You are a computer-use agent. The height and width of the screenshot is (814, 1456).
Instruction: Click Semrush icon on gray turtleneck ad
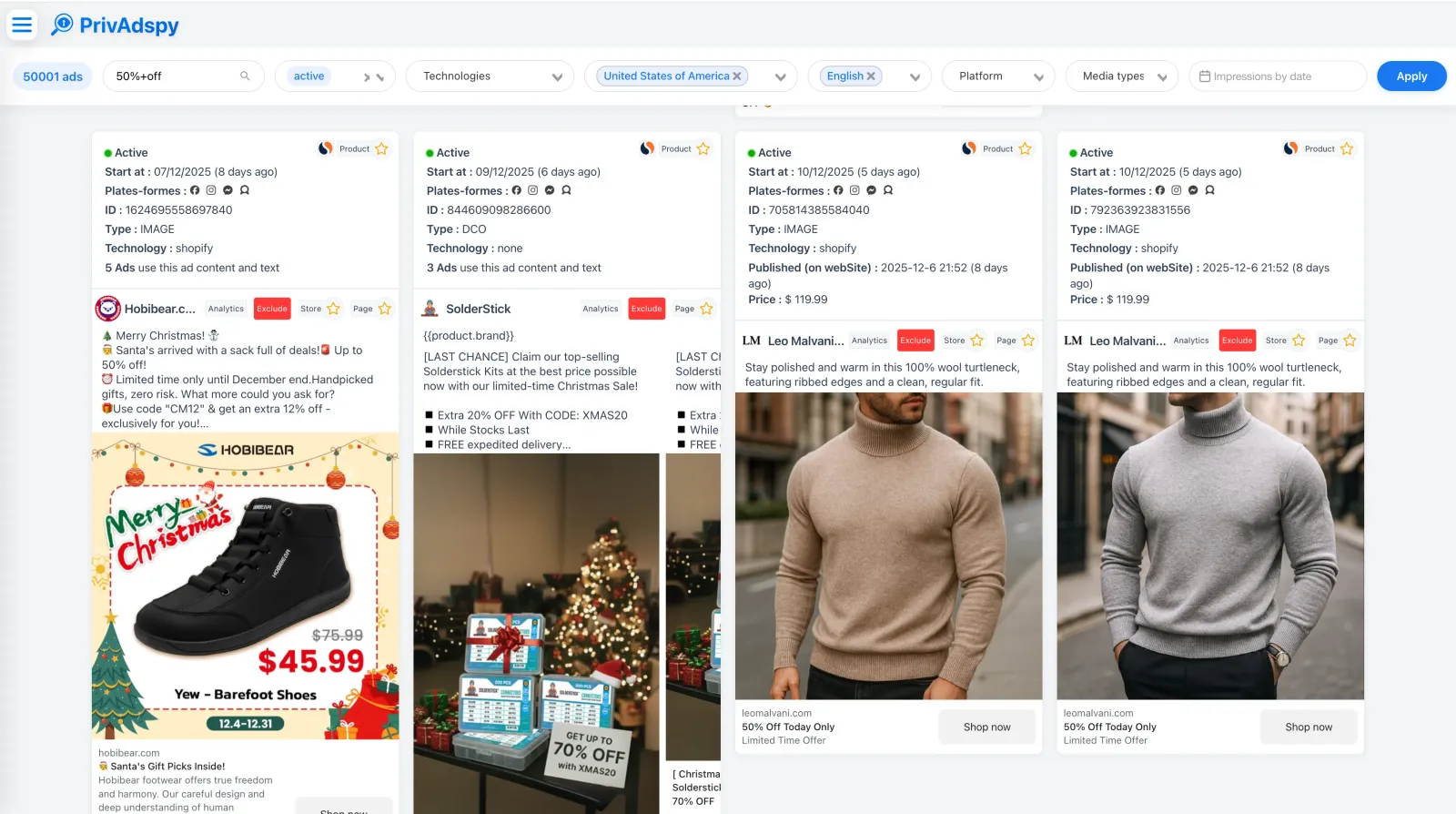1290,148
